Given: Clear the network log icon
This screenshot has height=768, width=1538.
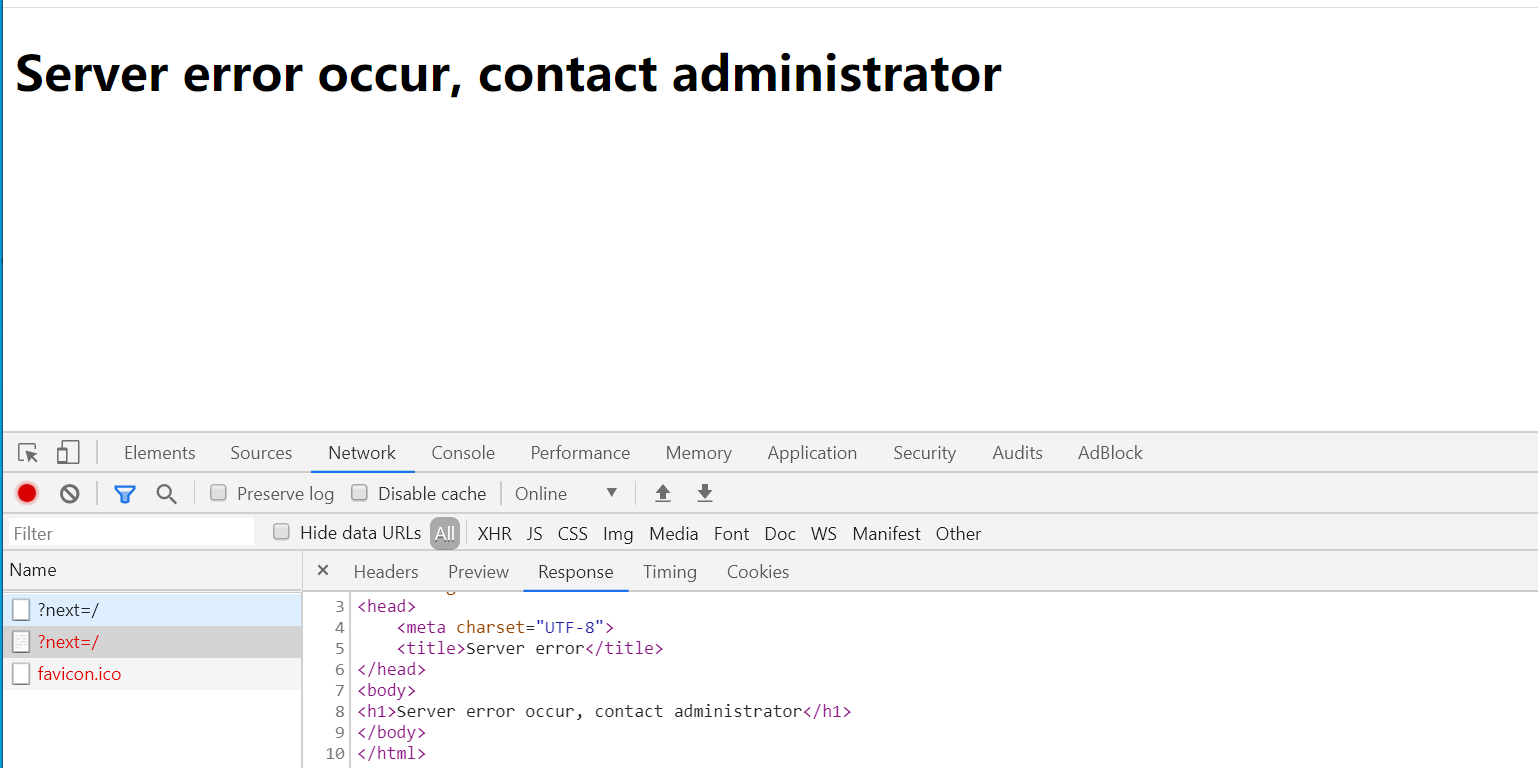Looking at the screenshot, I should pyautogui.click(x=69, y=493).
